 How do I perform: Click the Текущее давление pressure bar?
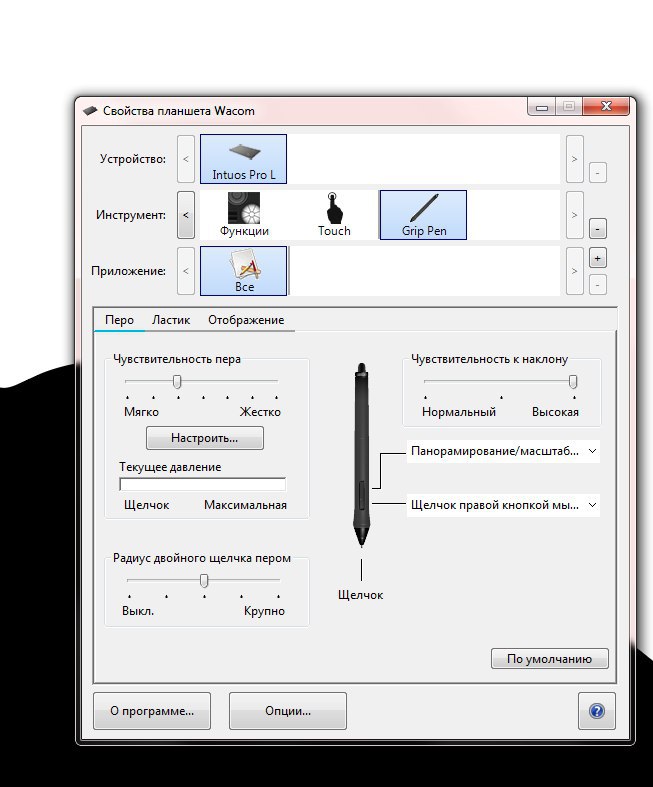pos(203,484)
